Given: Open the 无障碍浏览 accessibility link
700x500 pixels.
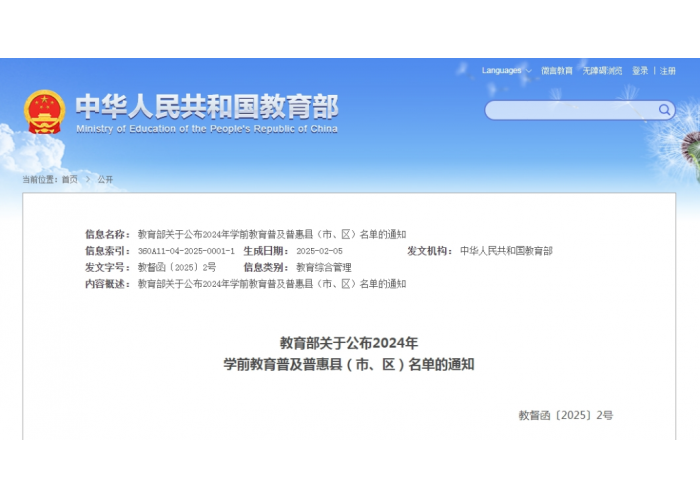Looking at the screenshot, I should [x=602, y=71].
